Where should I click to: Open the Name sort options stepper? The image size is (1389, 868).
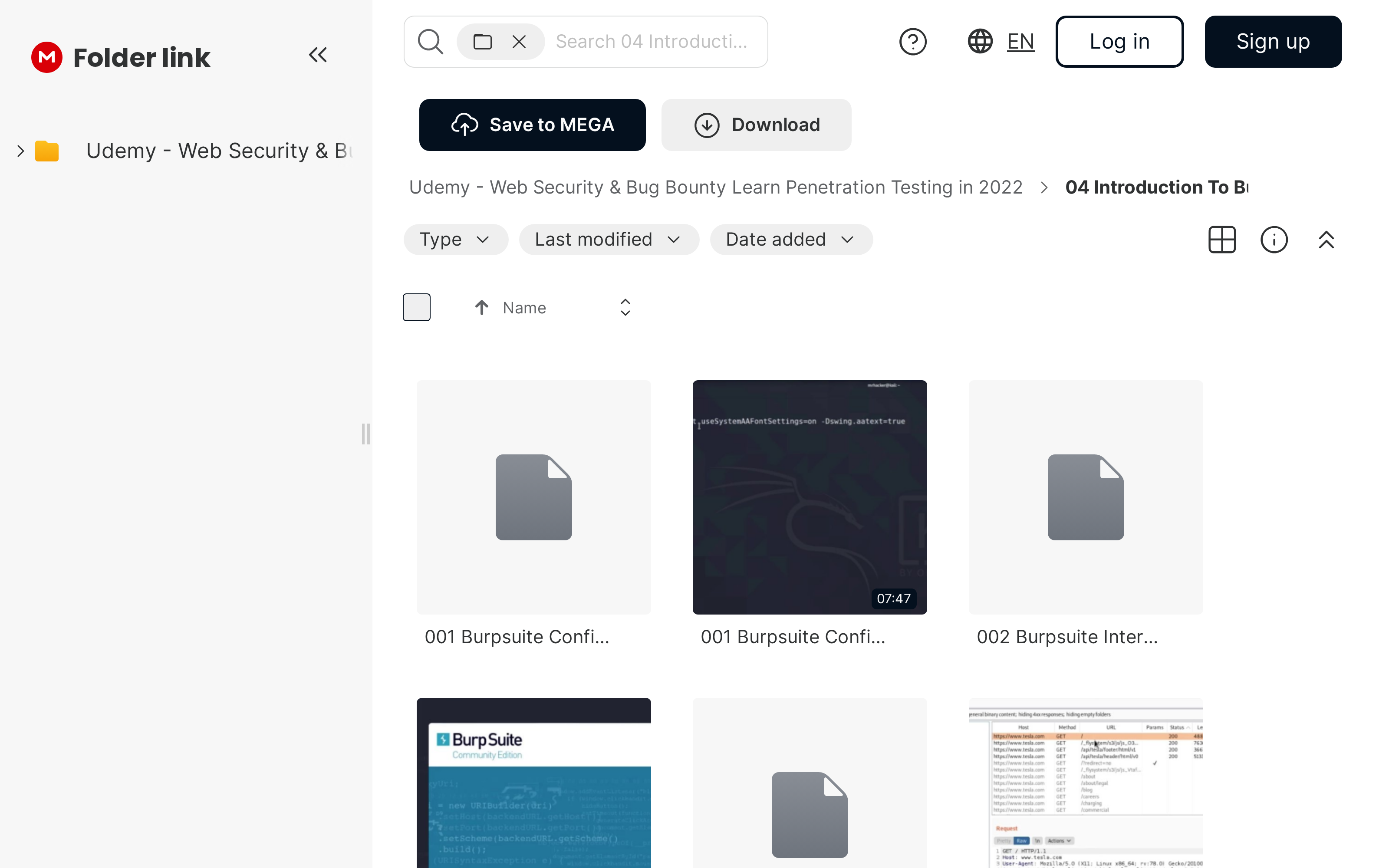pyautogui.click(x=625, y=308)
